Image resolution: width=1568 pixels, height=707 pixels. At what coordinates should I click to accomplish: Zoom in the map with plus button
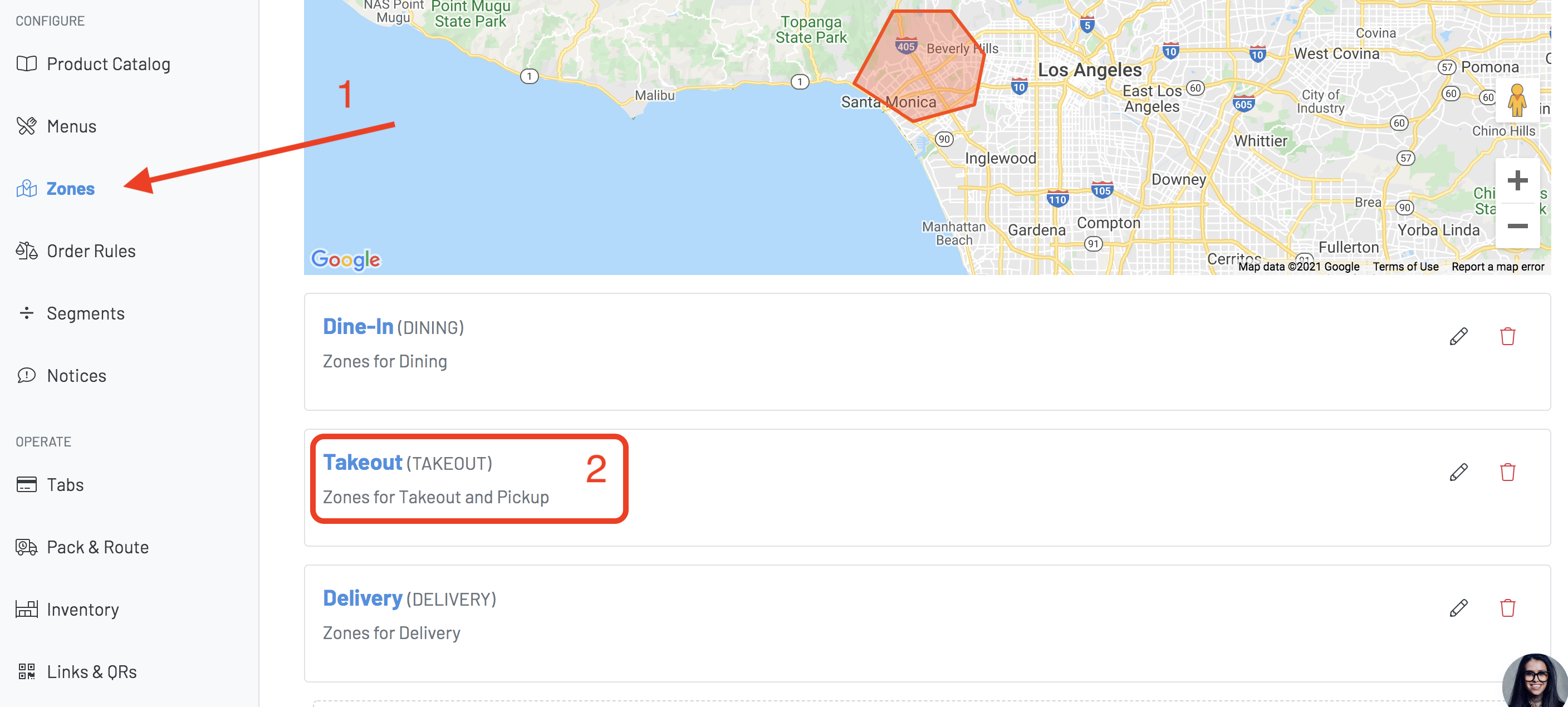[1517, 181]
